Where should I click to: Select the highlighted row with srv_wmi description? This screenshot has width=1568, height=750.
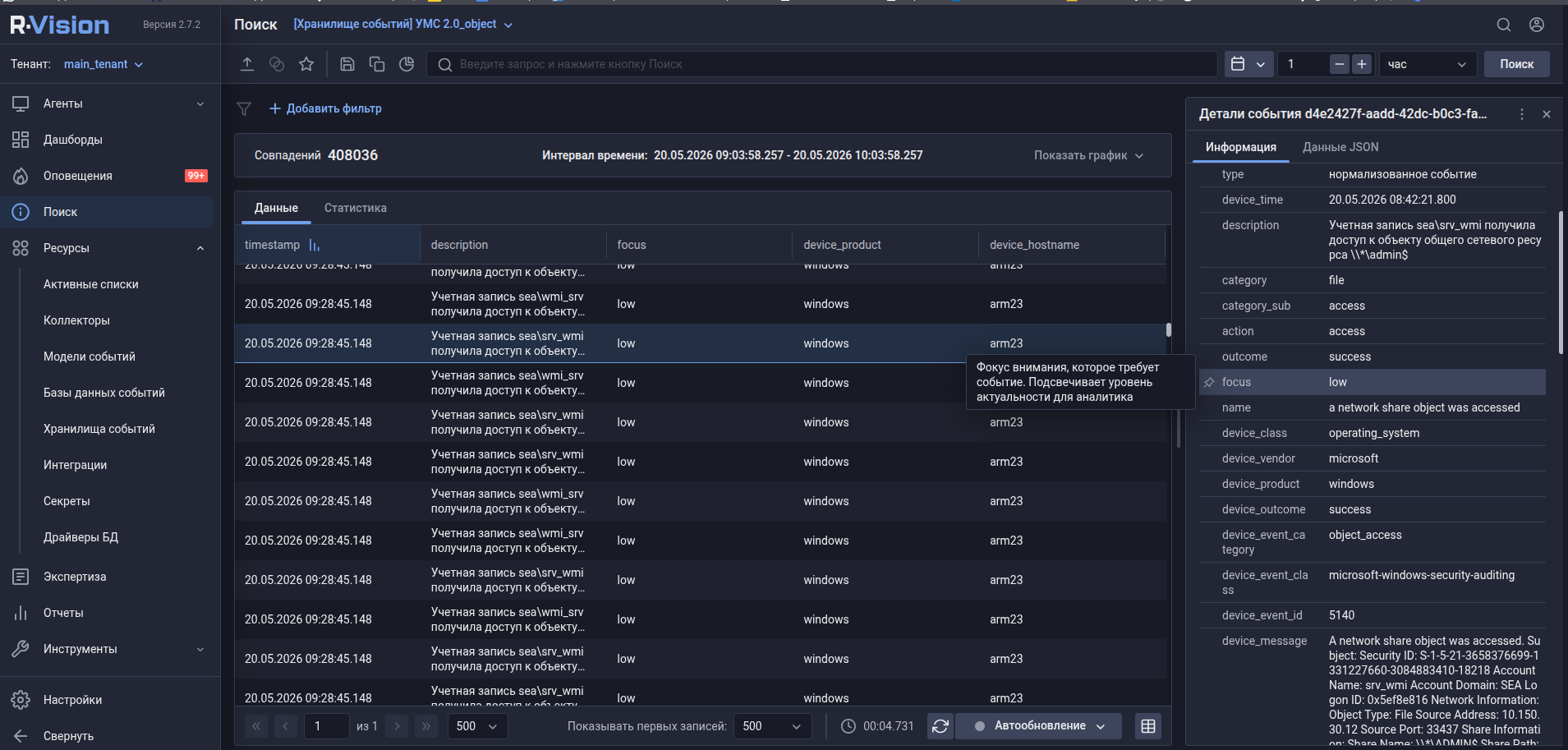point(700,343)
